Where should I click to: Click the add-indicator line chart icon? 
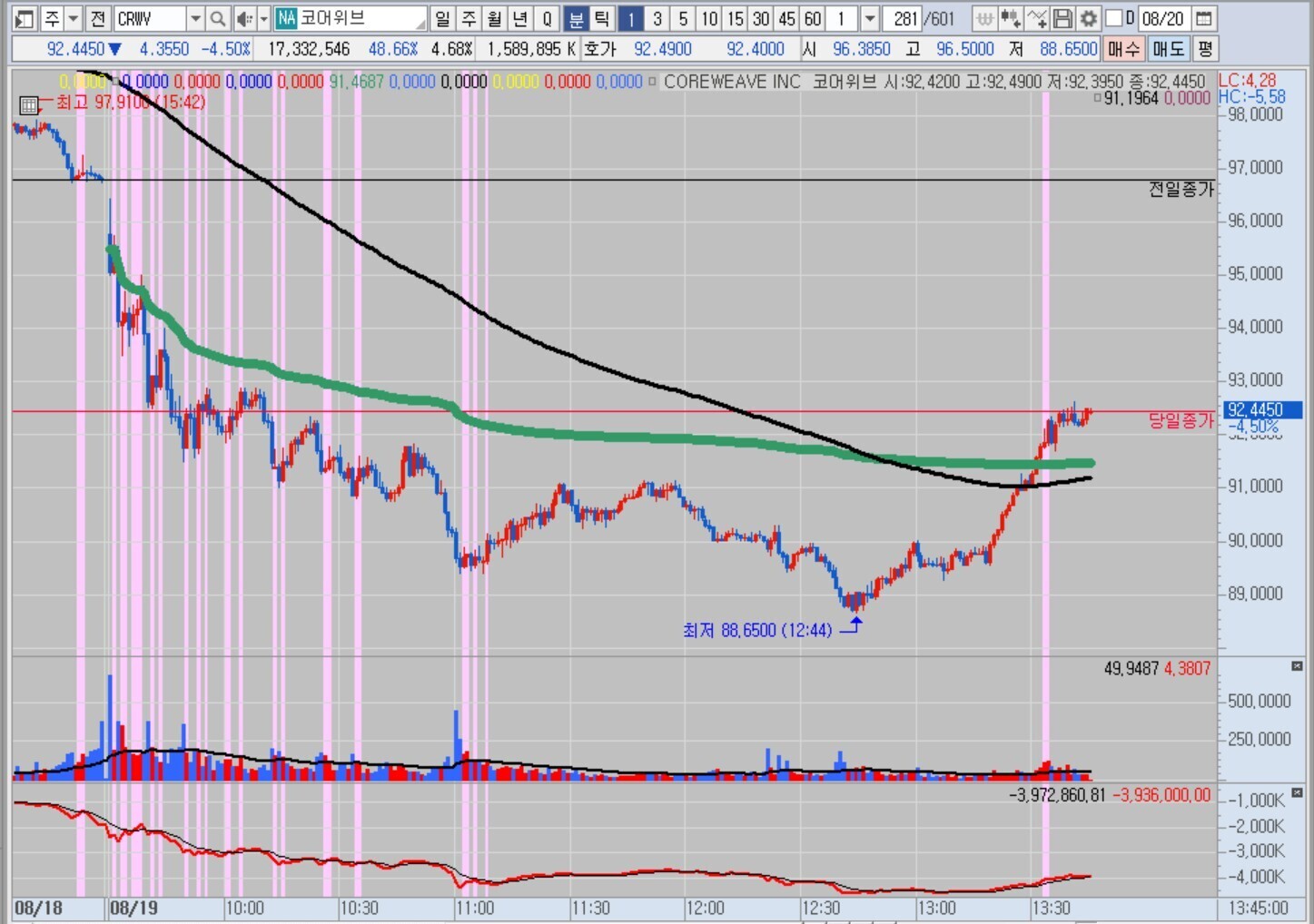point(1036,18)
